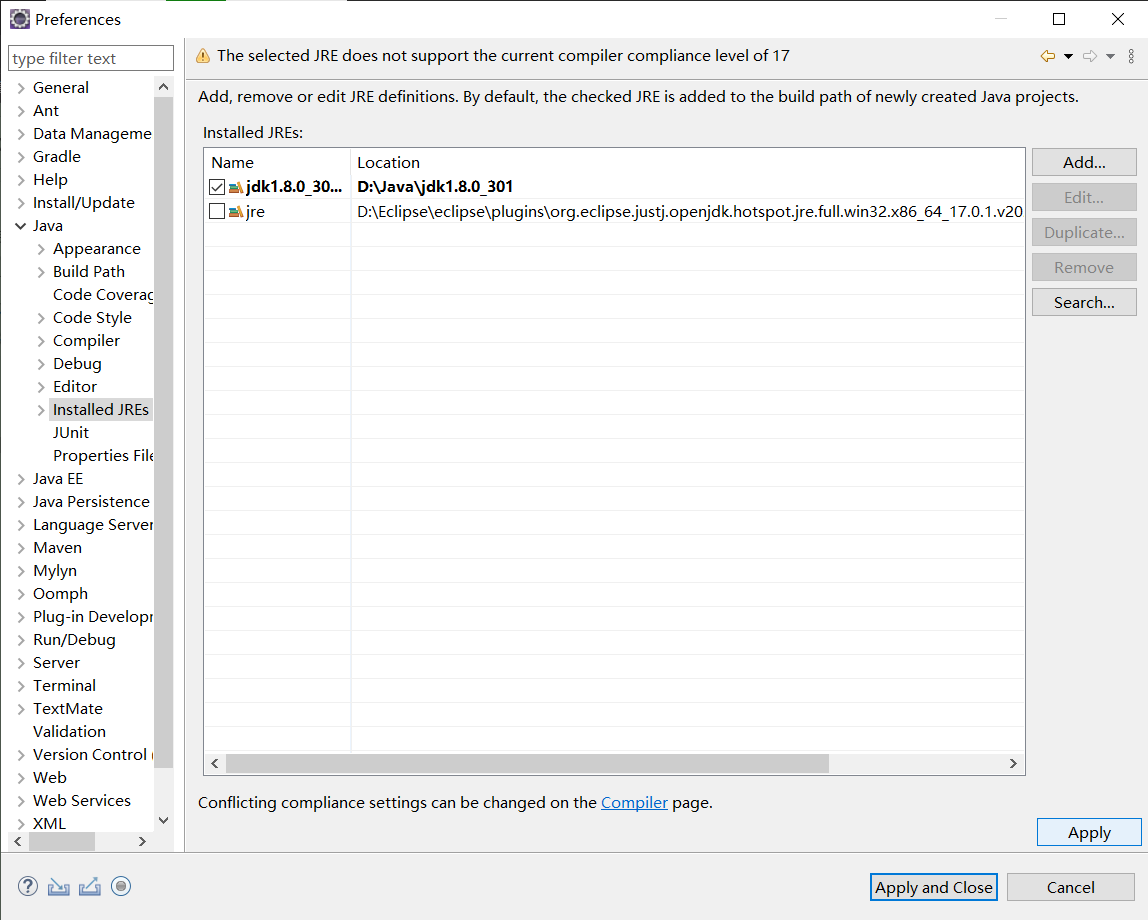Click the filter text field
This screenshot has height=920, width=1148.
pos(90,57)
